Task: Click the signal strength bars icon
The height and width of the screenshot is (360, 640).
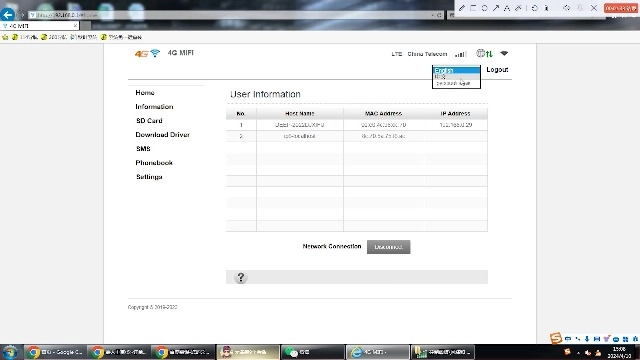Action: coord(461,54)
